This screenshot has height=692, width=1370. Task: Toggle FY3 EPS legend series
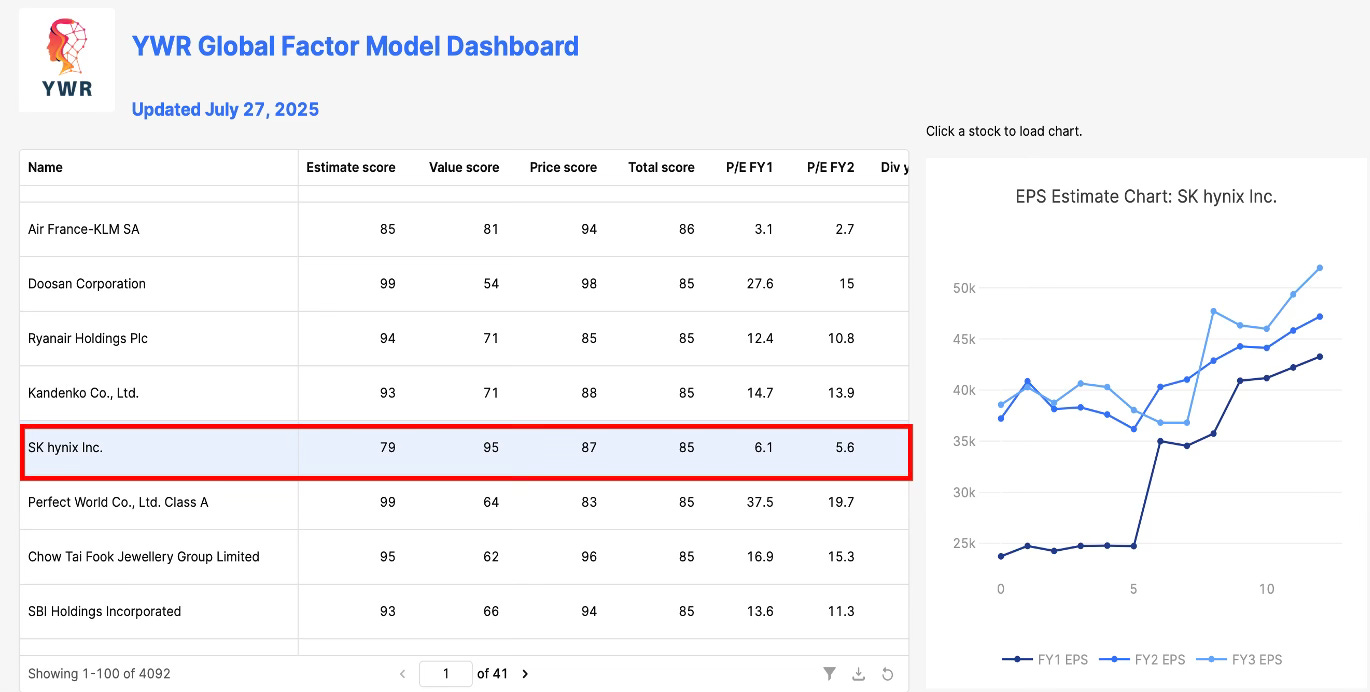1239,659
